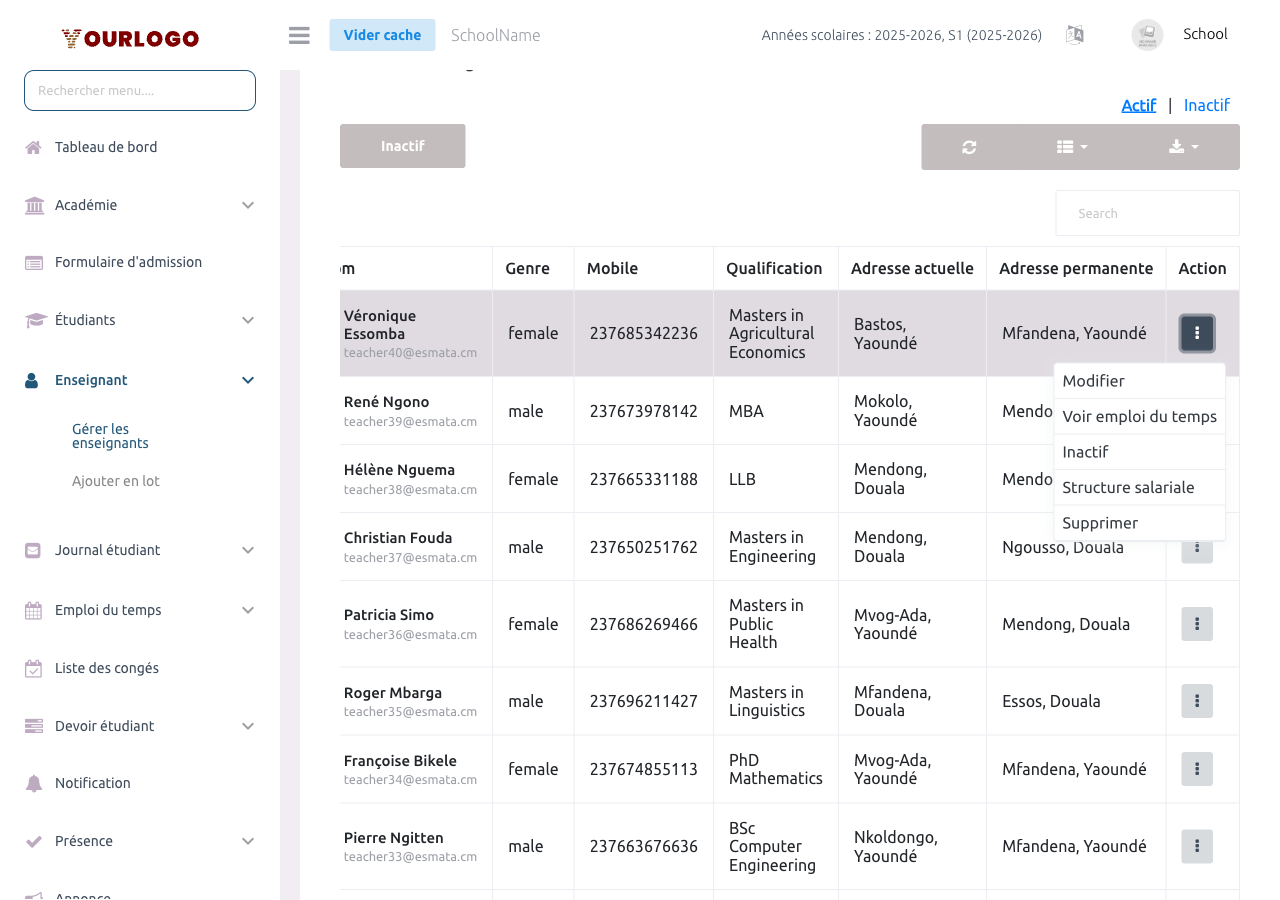Viewport: 1280px width, 900px height.
Task: Open the school profile avatar
Action: pyautogui.click(x=1147, y=35)
